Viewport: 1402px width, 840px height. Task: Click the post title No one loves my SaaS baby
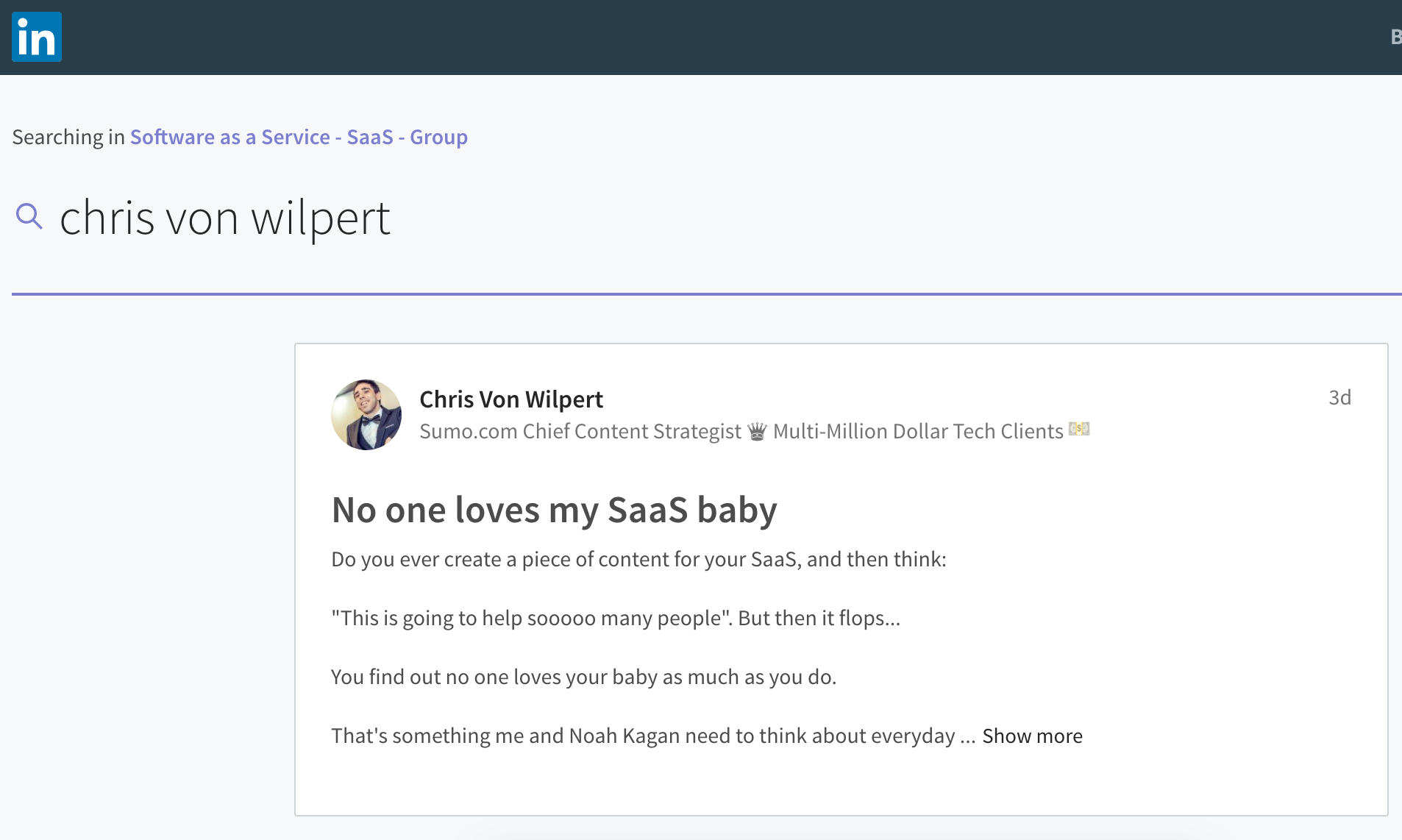pyautogui.click(x=554, y=509)
